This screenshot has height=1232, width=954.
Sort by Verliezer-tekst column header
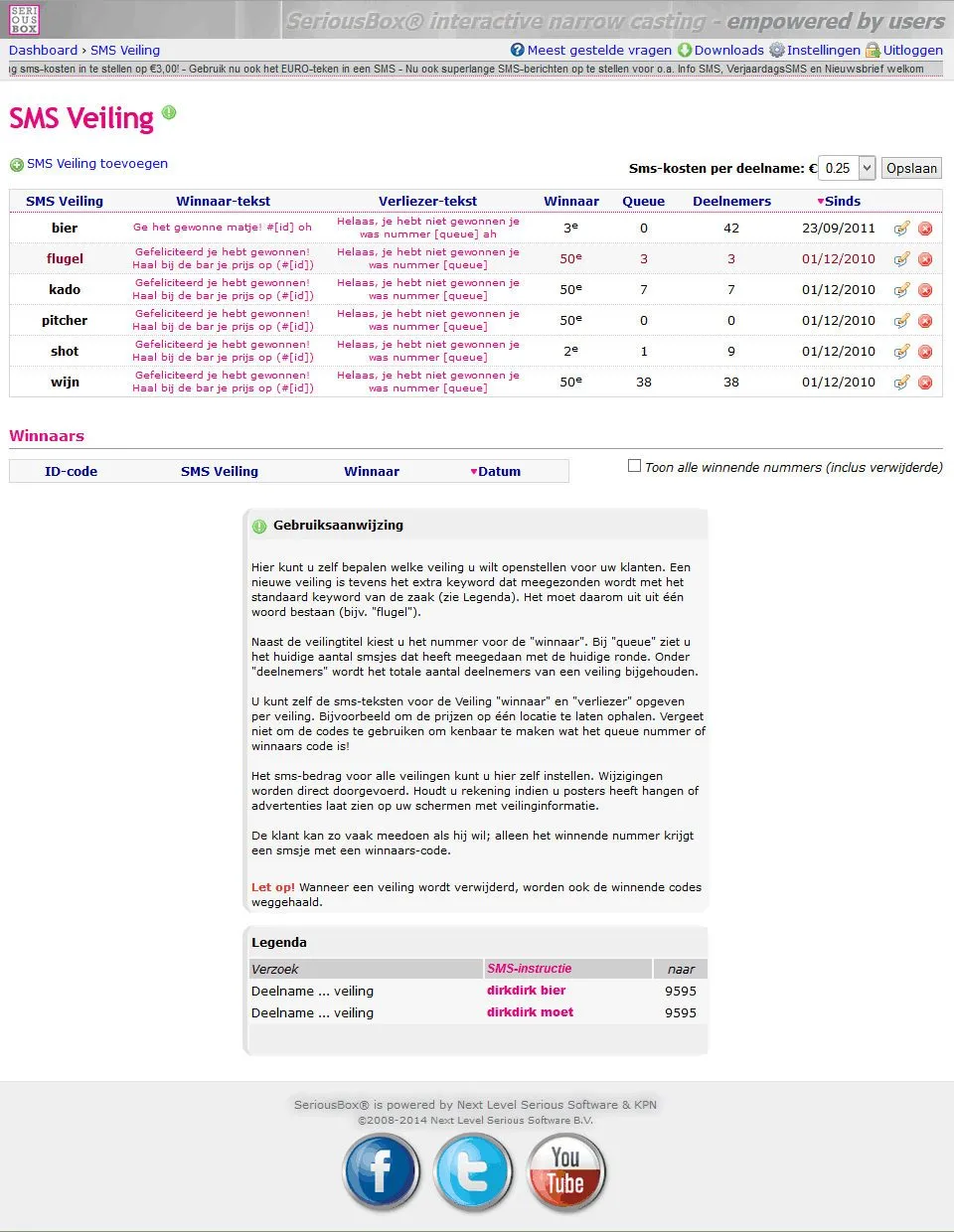pos(427,201)
